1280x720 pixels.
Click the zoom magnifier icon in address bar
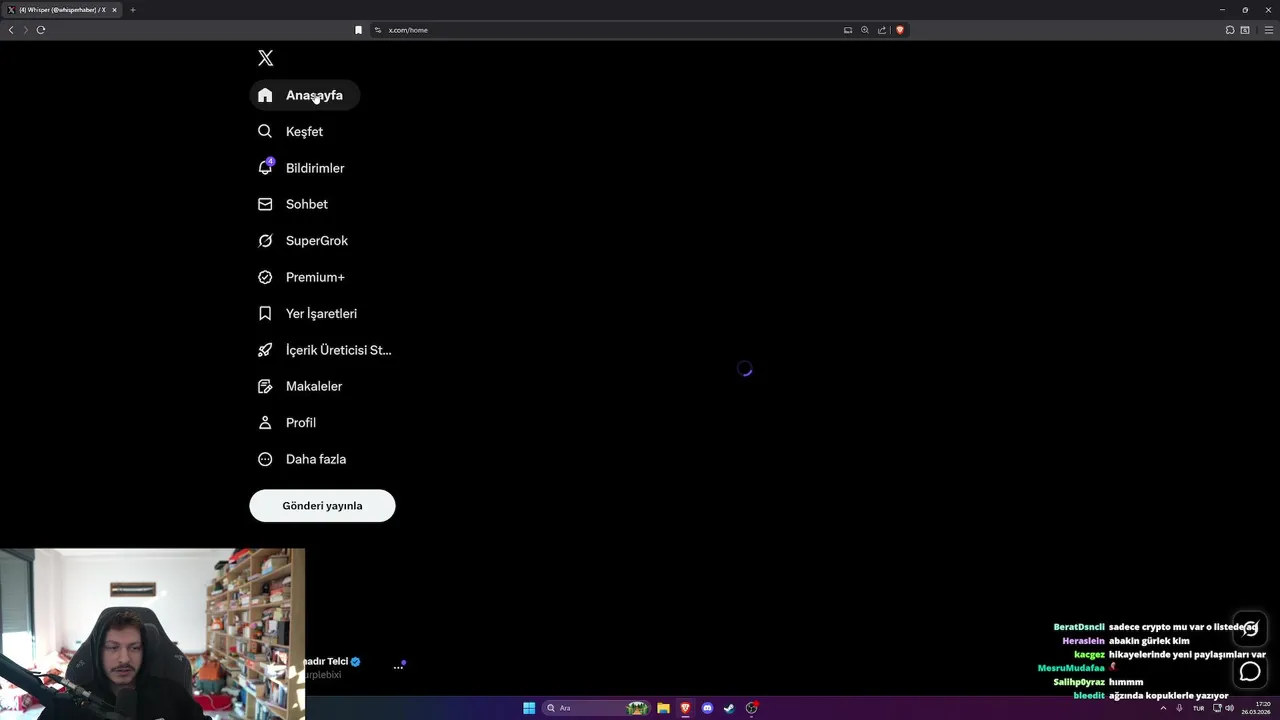tap(865, 30)
